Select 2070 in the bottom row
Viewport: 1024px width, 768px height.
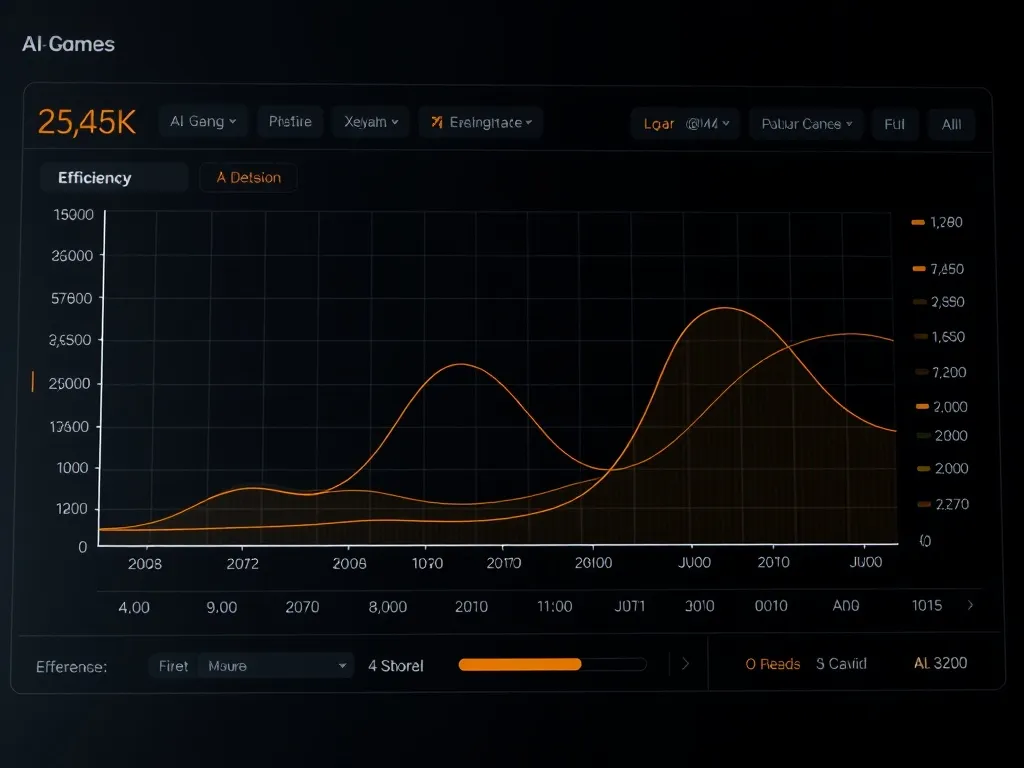coord(302,607)
